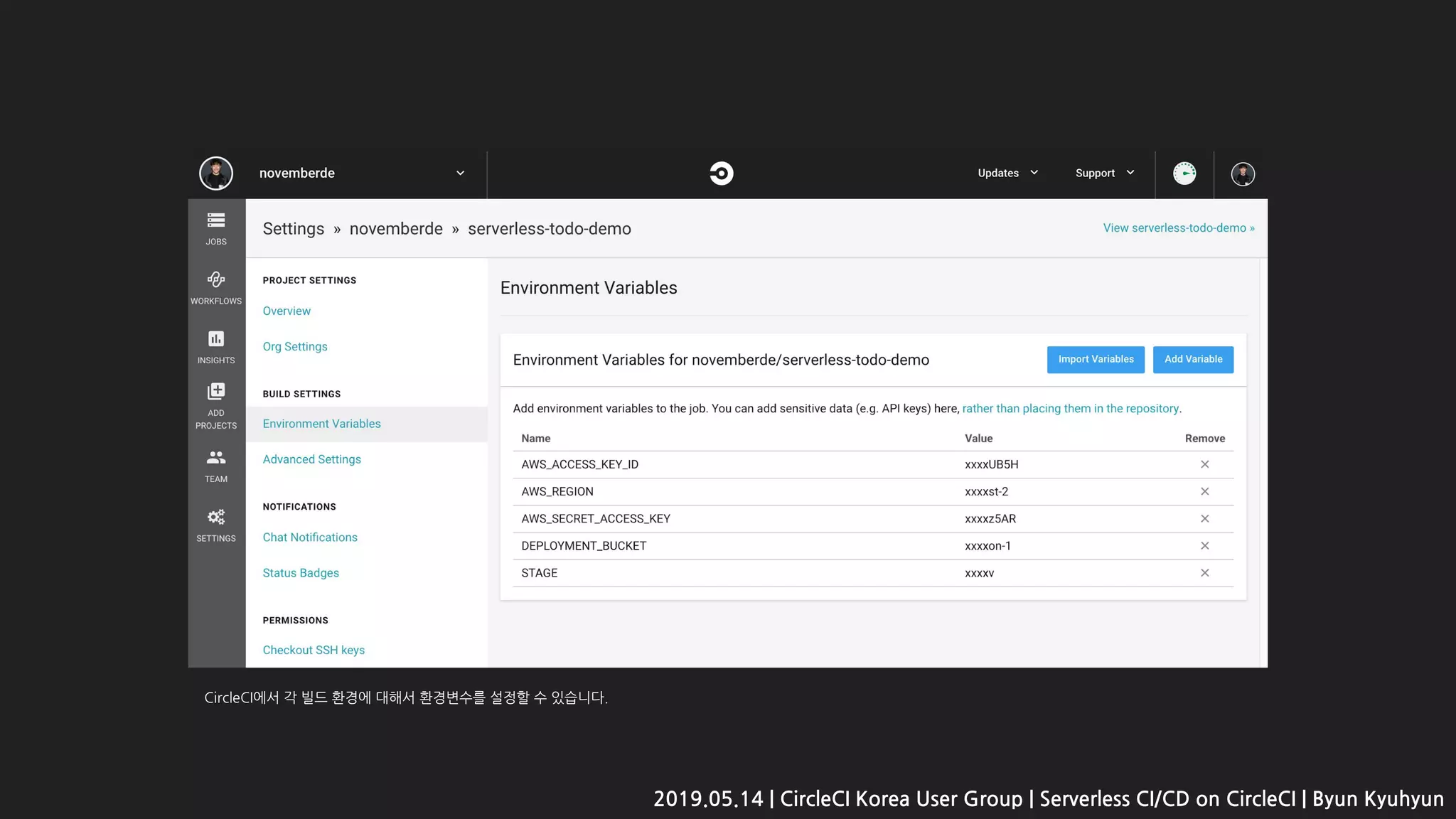Remove the STAGE variable

(1204, 572)
